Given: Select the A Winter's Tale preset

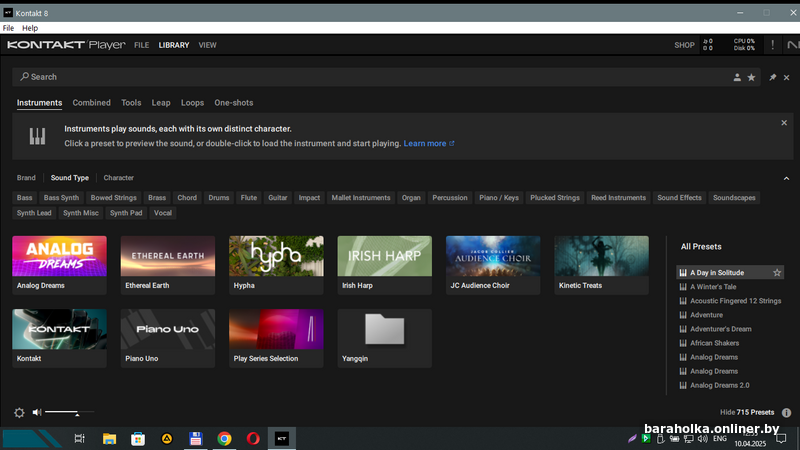Looking at the screenshot, I should [730, 287].
